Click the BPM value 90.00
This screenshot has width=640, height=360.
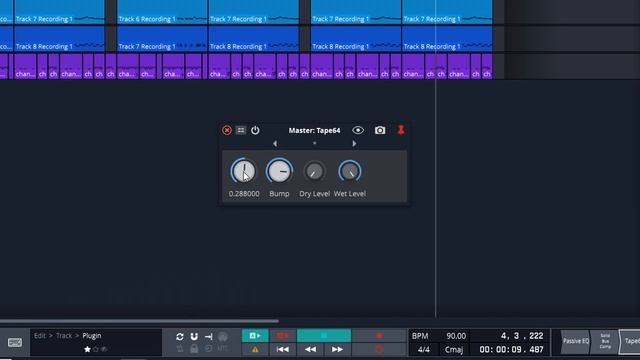click(456, 336)
